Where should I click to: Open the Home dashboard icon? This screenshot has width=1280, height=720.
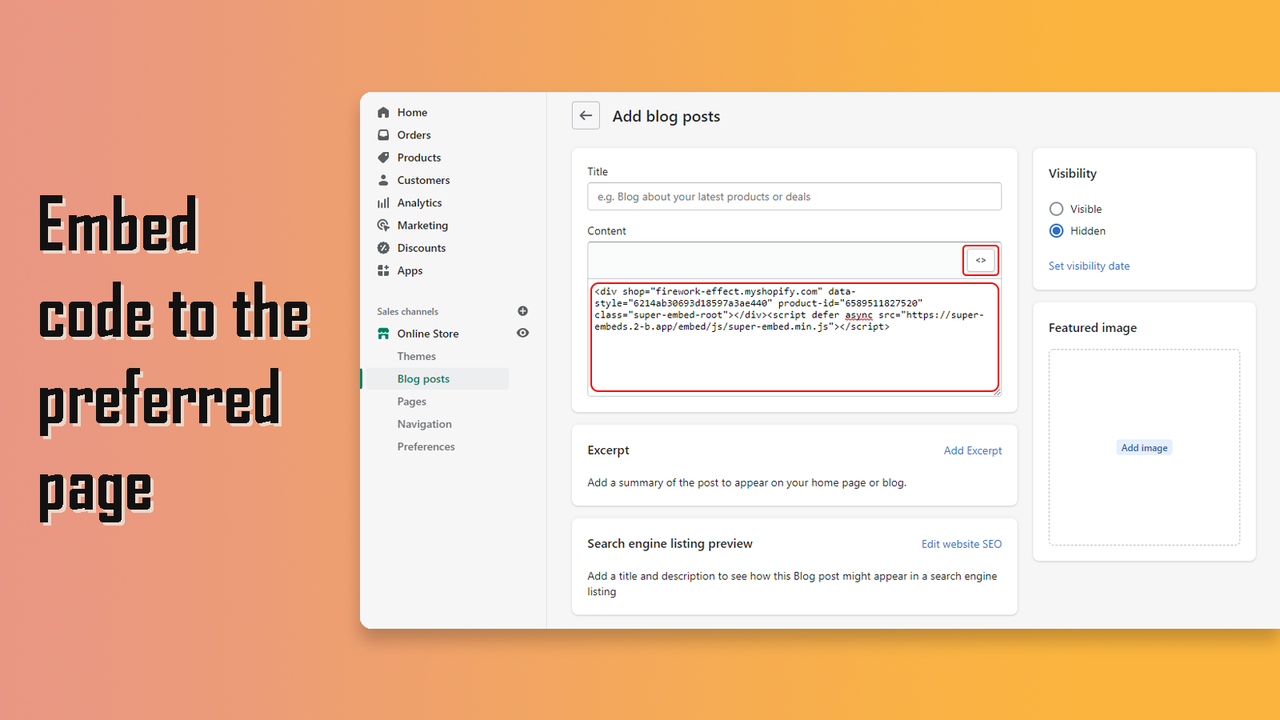(383, 112)
